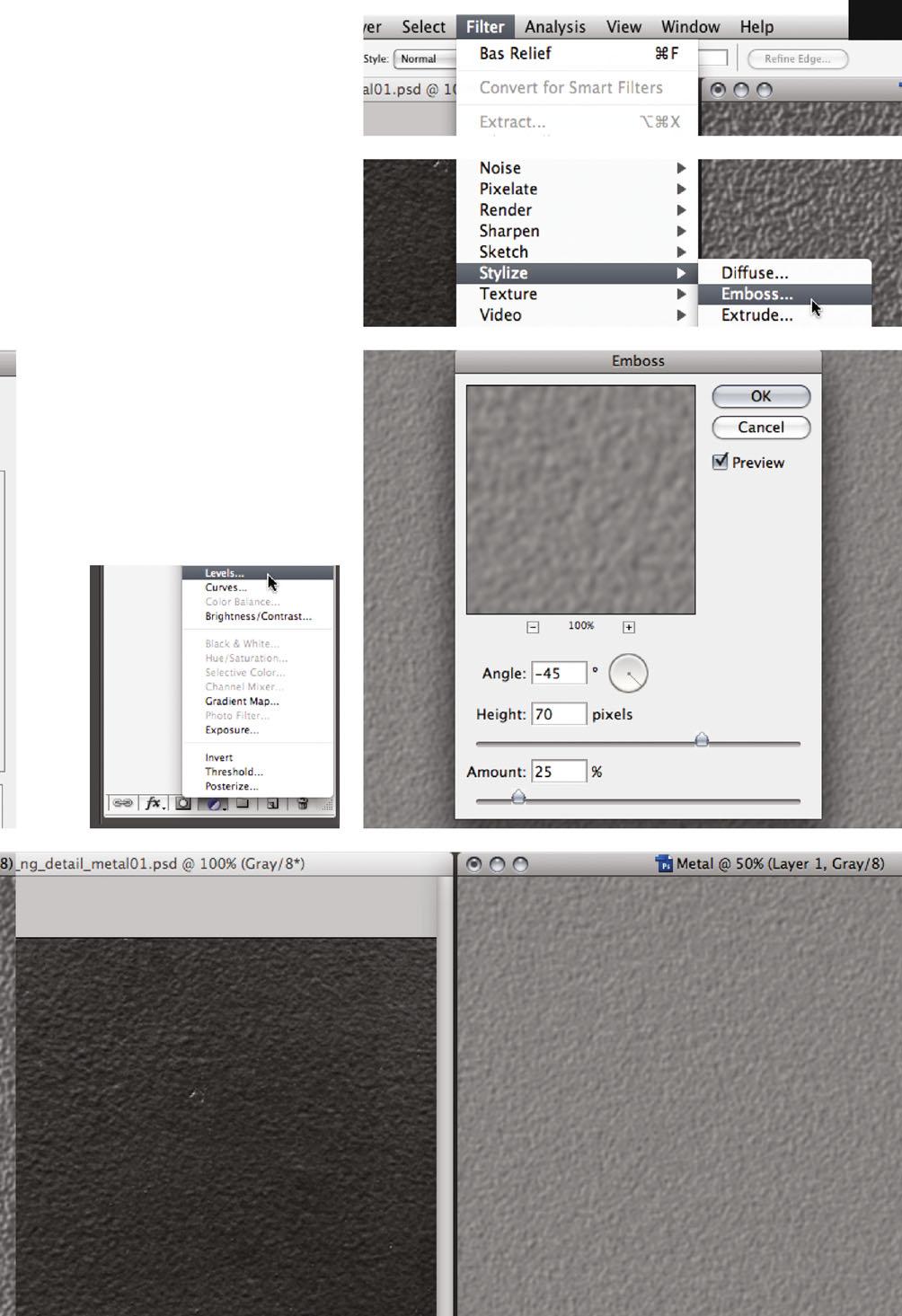Choose Curves adjustment layer
Viewport: 902px width, 1316px height.
258,587
